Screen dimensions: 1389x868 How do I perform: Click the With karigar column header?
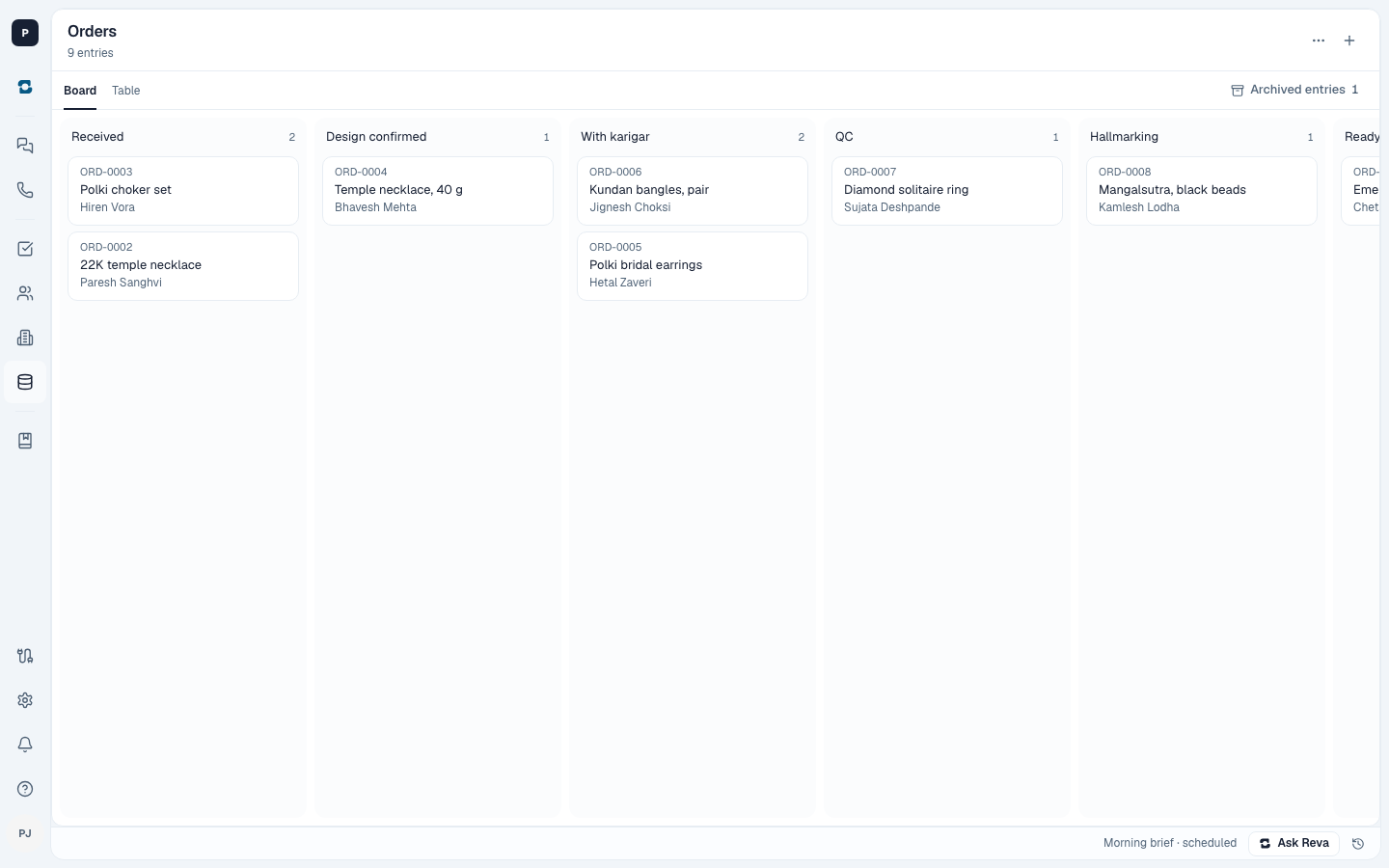click(x=615, y=137)
